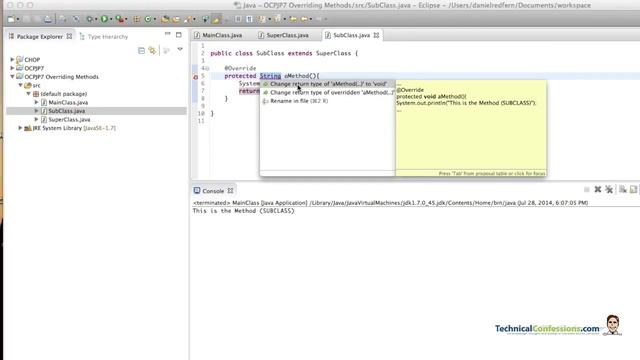This screenshot has height=360, width=640.
Task: Click the Run Last Tool red-green icon
Action: point(119,19)
